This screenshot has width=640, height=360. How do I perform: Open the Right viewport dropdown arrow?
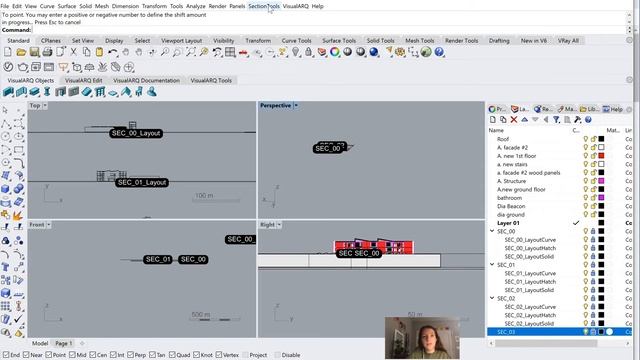[x=279, y=225]
